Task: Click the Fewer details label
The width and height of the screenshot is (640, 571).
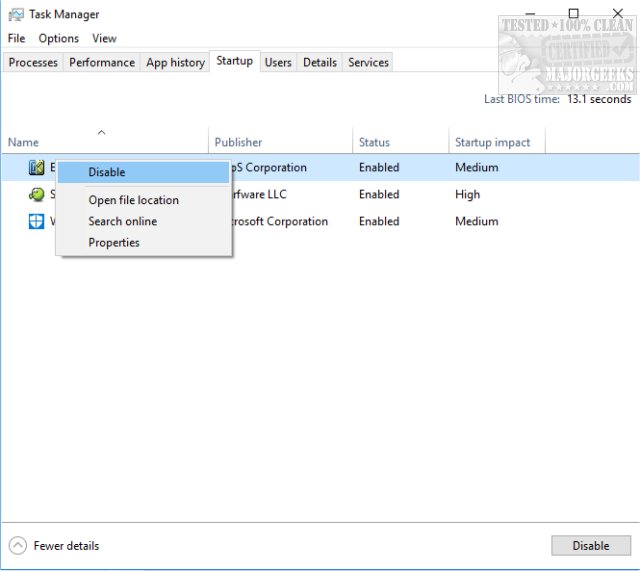Action: click(x=67, y=546)
